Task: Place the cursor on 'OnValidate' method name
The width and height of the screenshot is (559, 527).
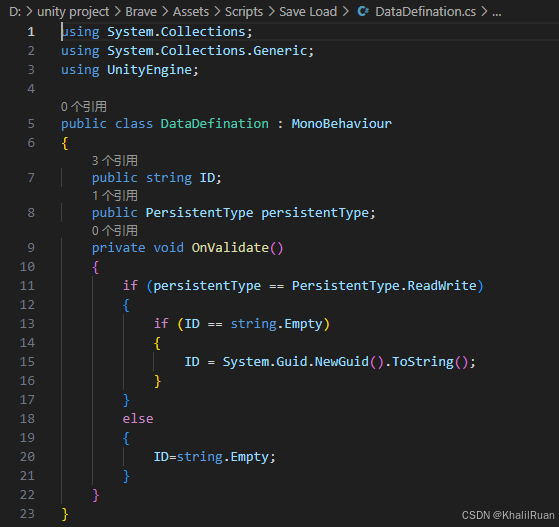Action: [230, 248]
